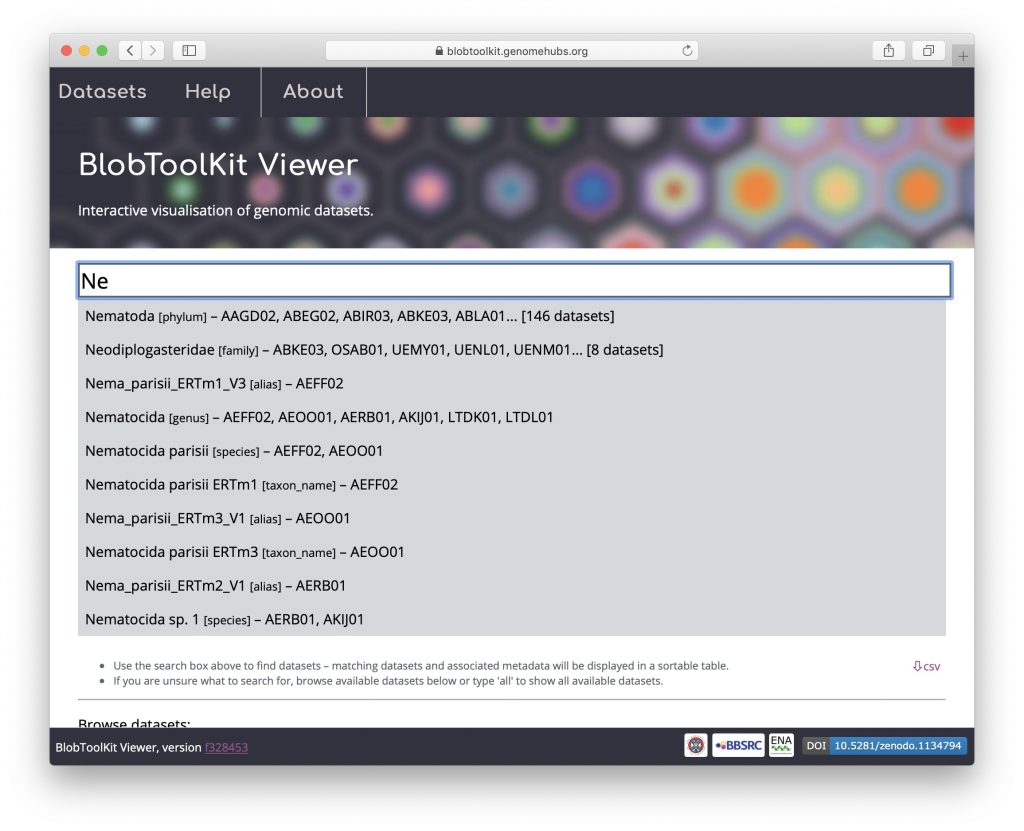
Task: Open the DOI zenodo badge
Action: coord(884,745)
